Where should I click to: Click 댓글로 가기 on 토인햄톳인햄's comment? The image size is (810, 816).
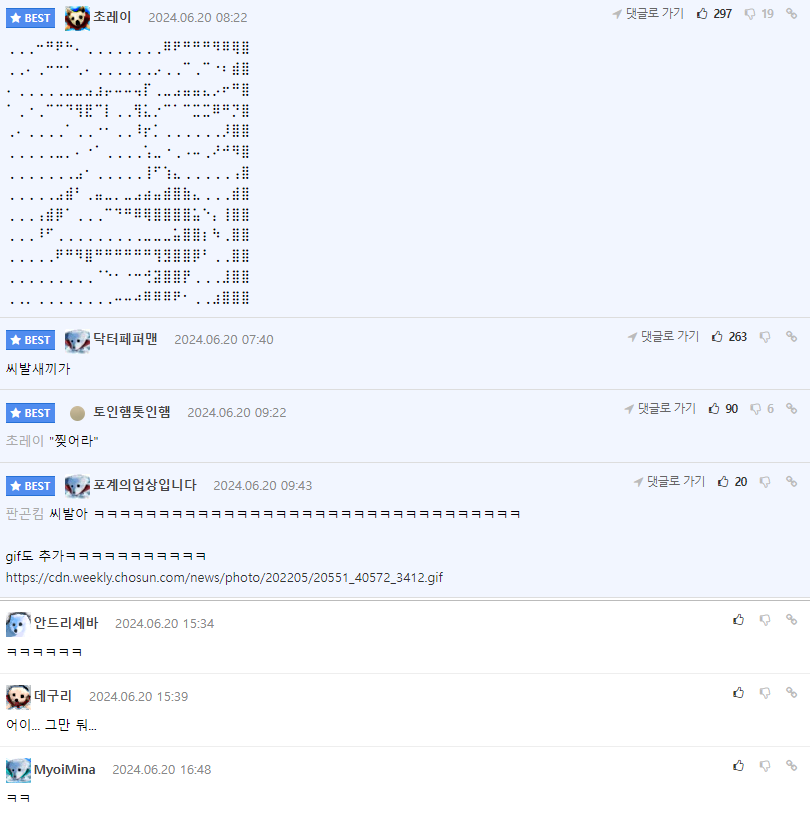tap(660, 409)
